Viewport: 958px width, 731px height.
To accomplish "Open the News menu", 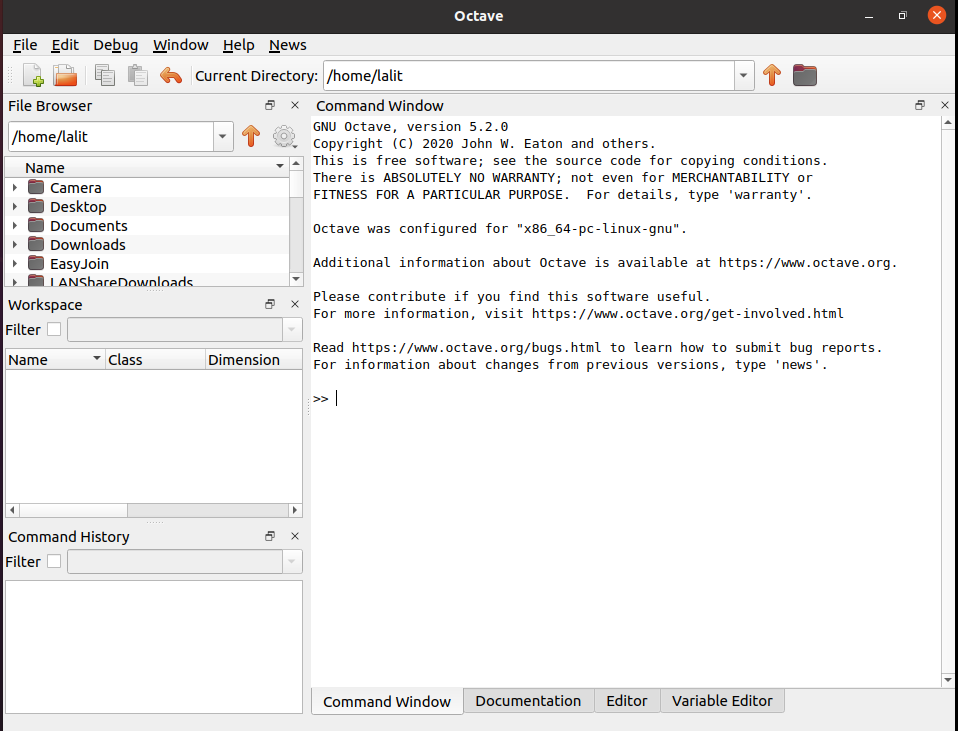I will click(288, 45).
